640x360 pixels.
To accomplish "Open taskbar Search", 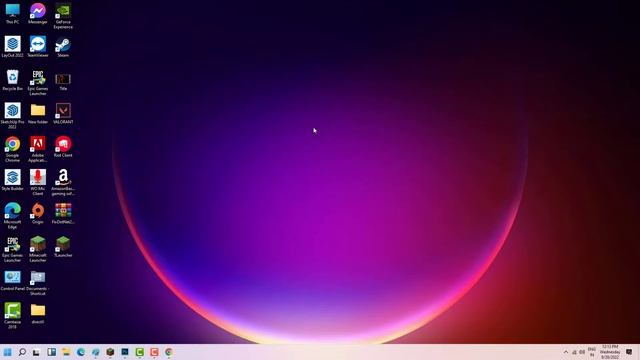I will pyautogui.click(x=22, y=352).
